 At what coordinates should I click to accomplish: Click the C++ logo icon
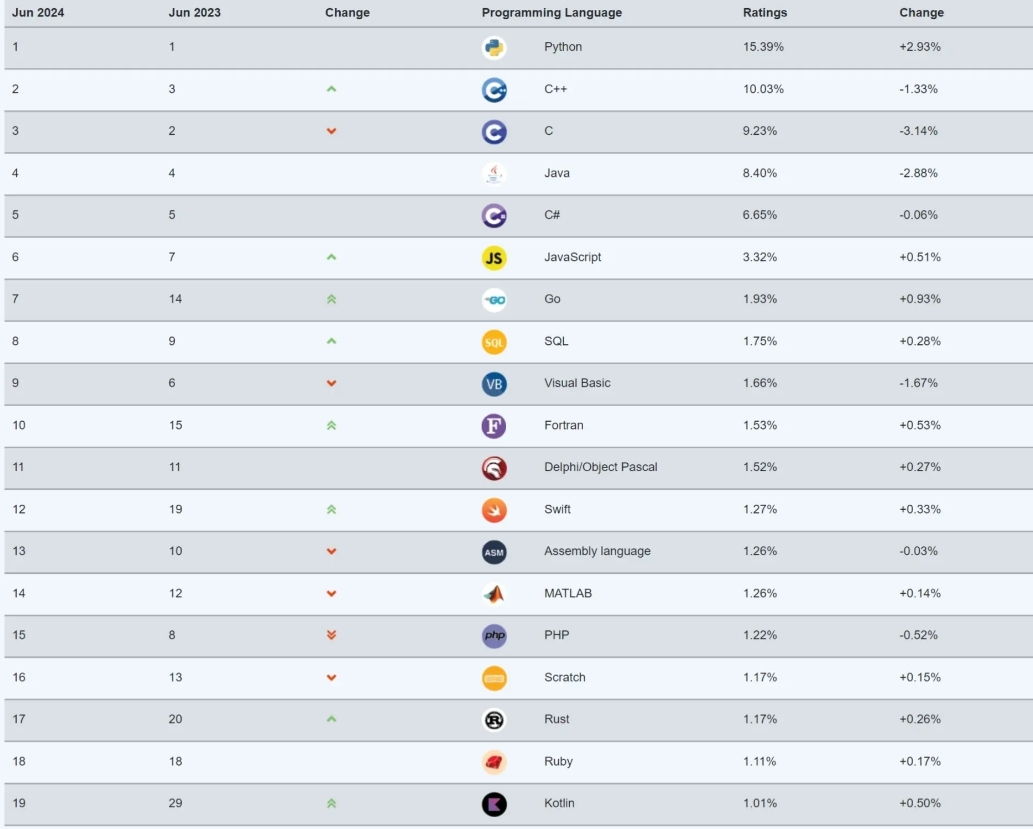pyautogui.click(x=493, y=90)
